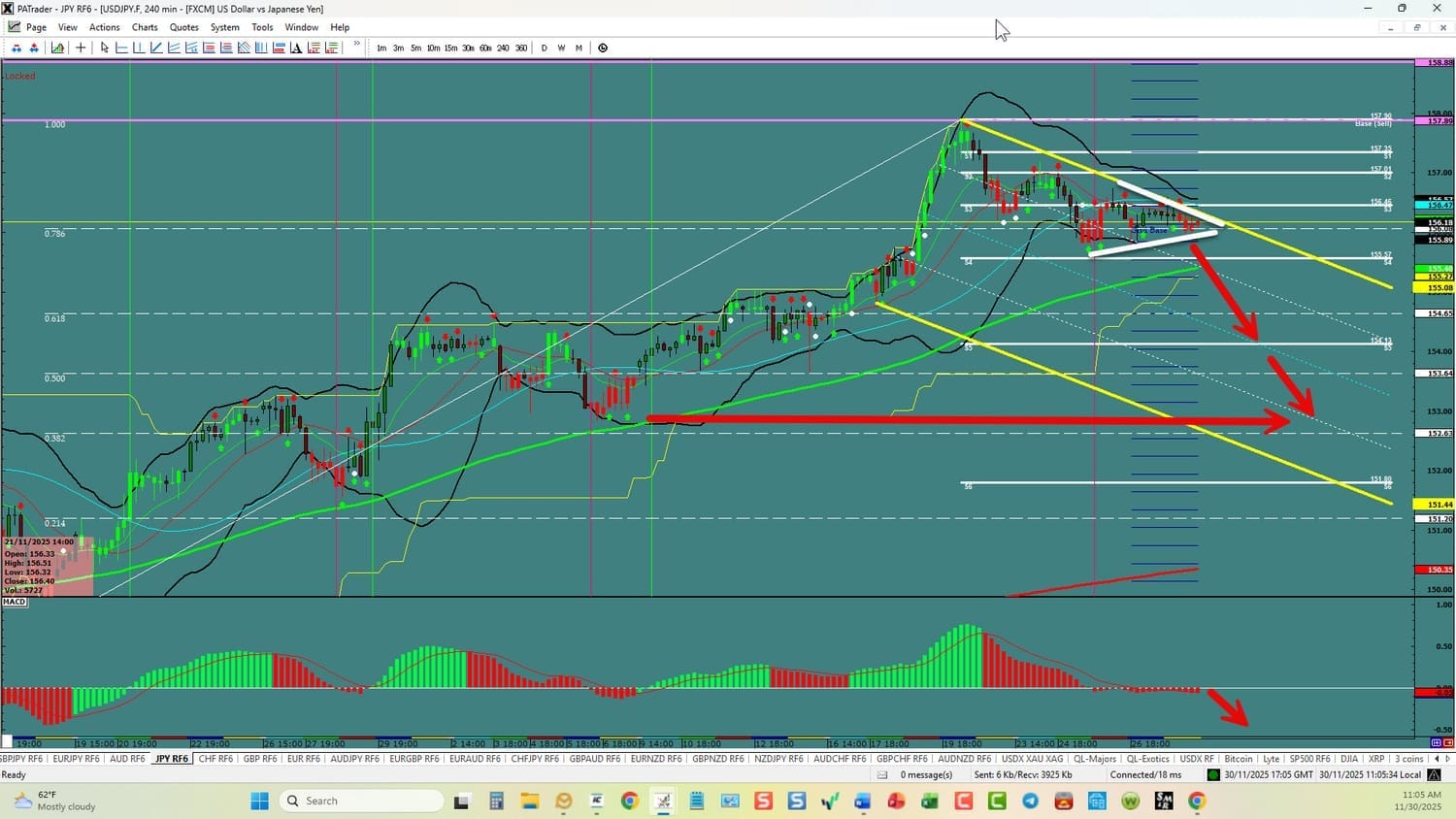Click the 158.88 price label on axis

click(x=1435, y=62)
